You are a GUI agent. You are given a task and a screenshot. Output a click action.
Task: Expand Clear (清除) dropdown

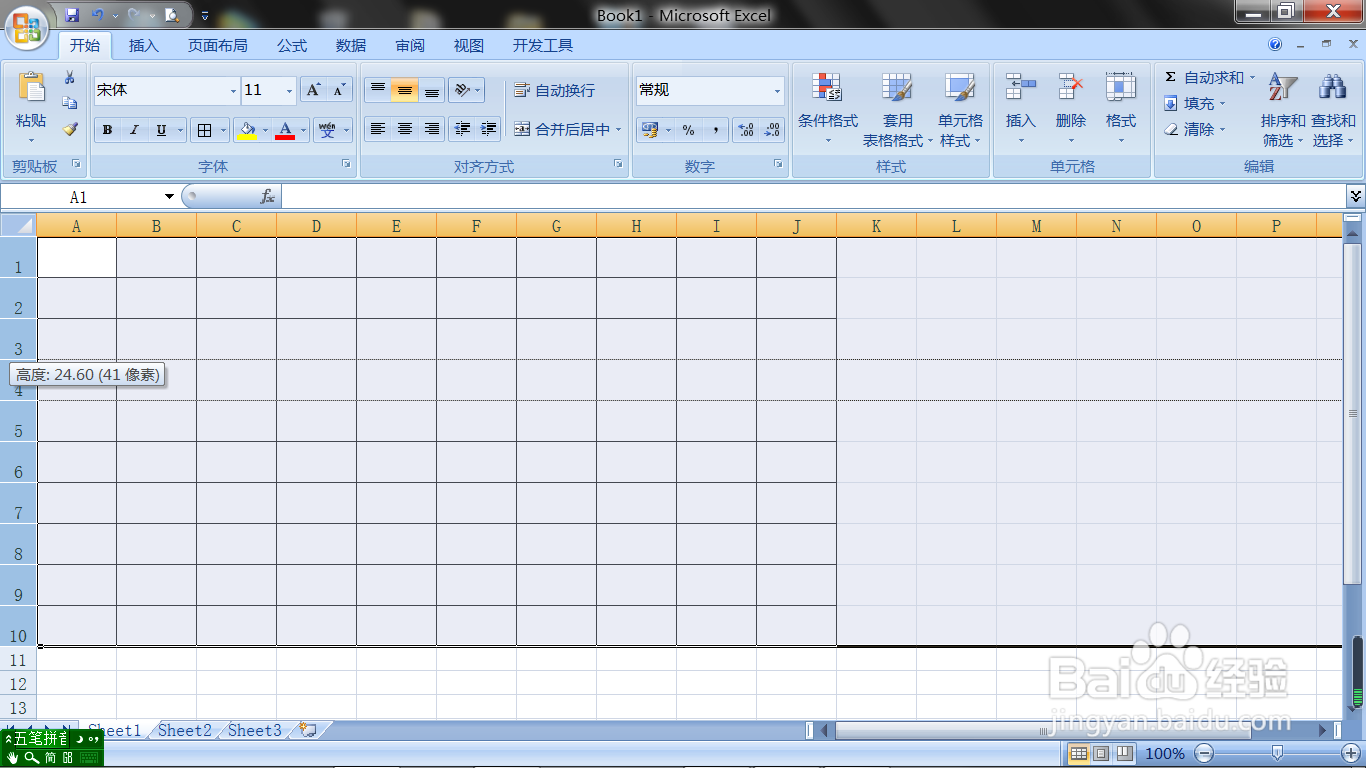click(1222, 129)
